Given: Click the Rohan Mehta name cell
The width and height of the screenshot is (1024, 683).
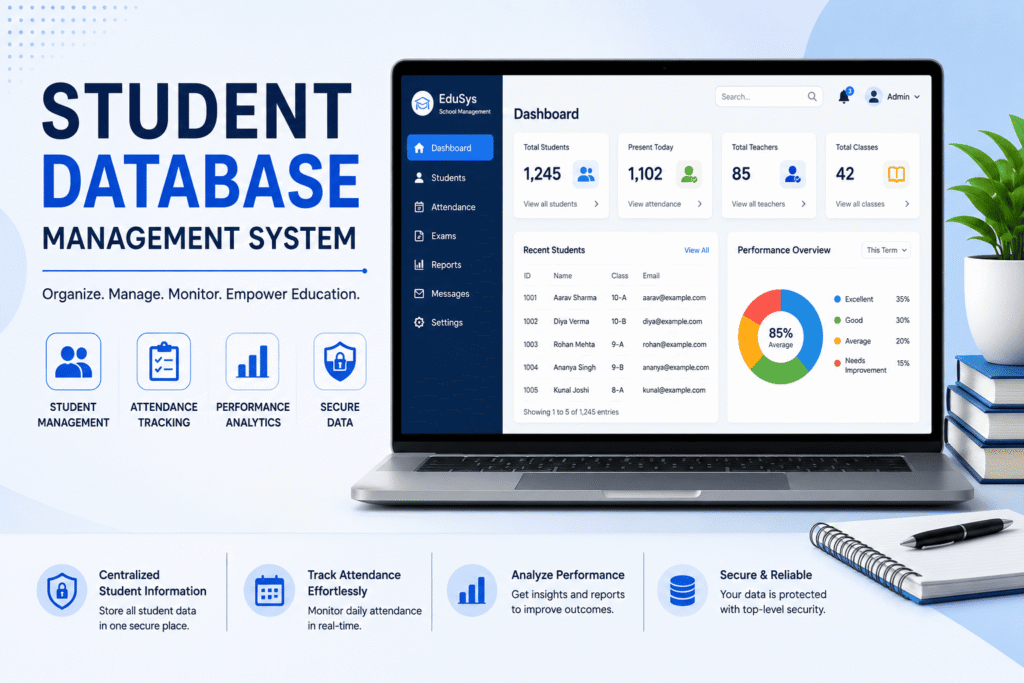Looking at the screenshot, I should point(574,344).
